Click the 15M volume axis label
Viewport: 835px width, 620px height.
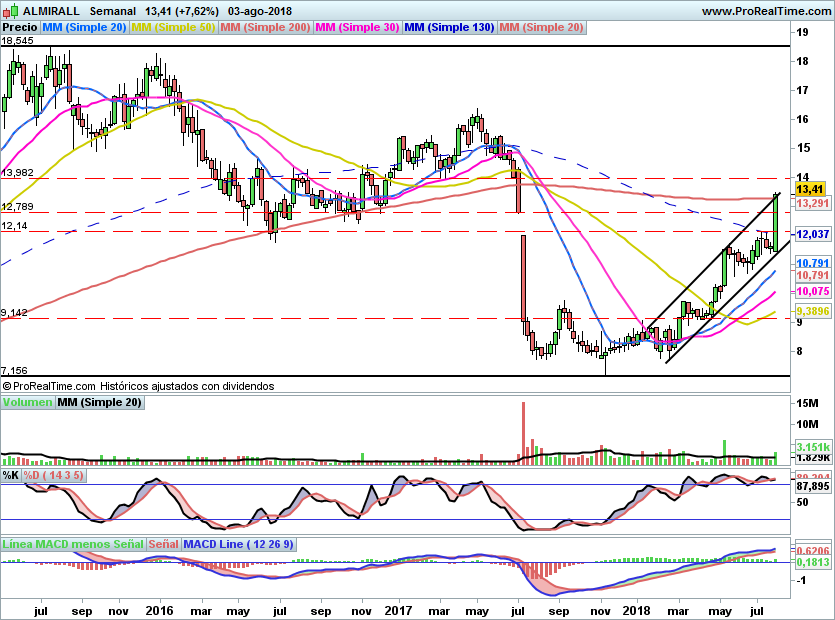(x=807, y=403)
